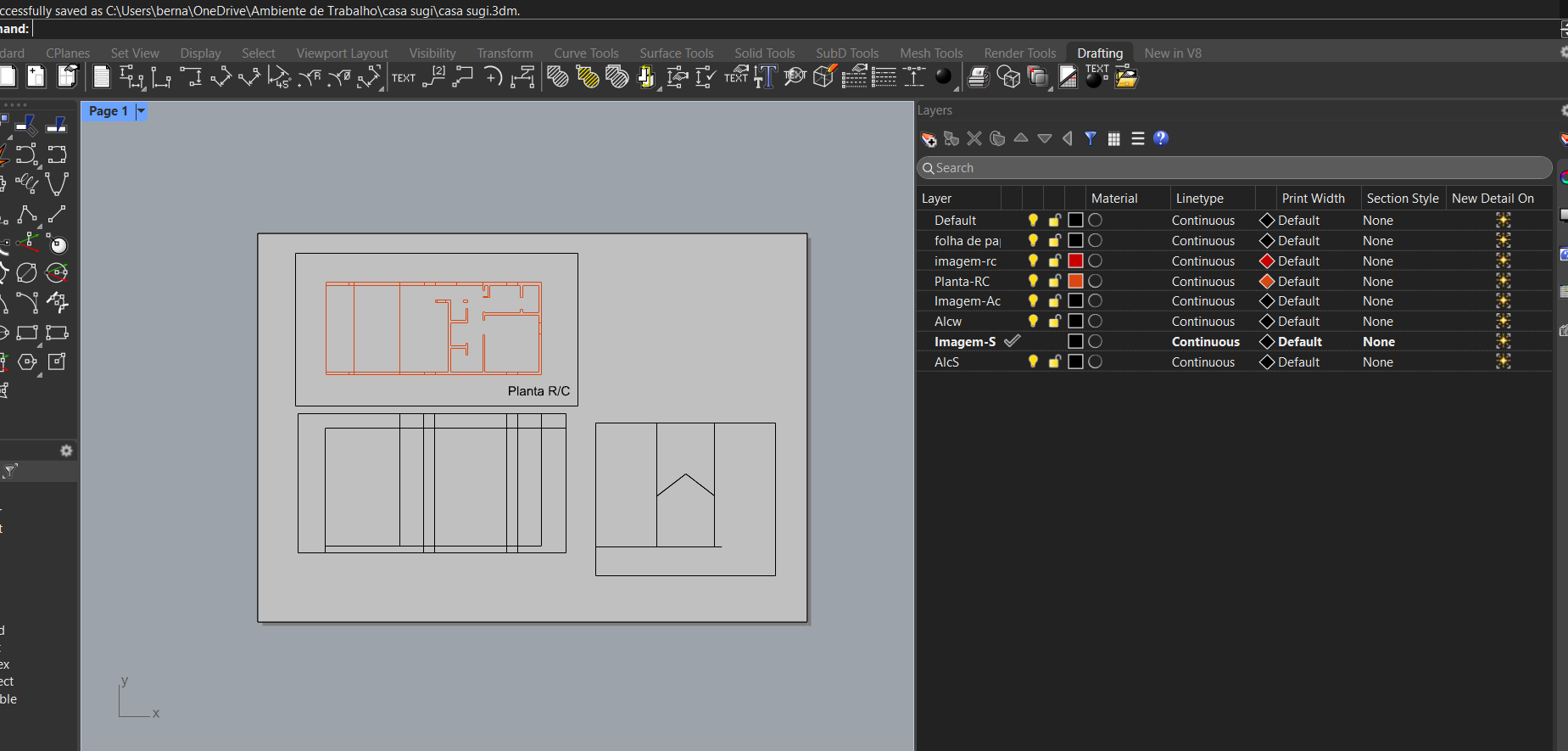Switch to the Curve Tools tab
This screenshot has height=751, width=1568.
(x=586, y=53)
